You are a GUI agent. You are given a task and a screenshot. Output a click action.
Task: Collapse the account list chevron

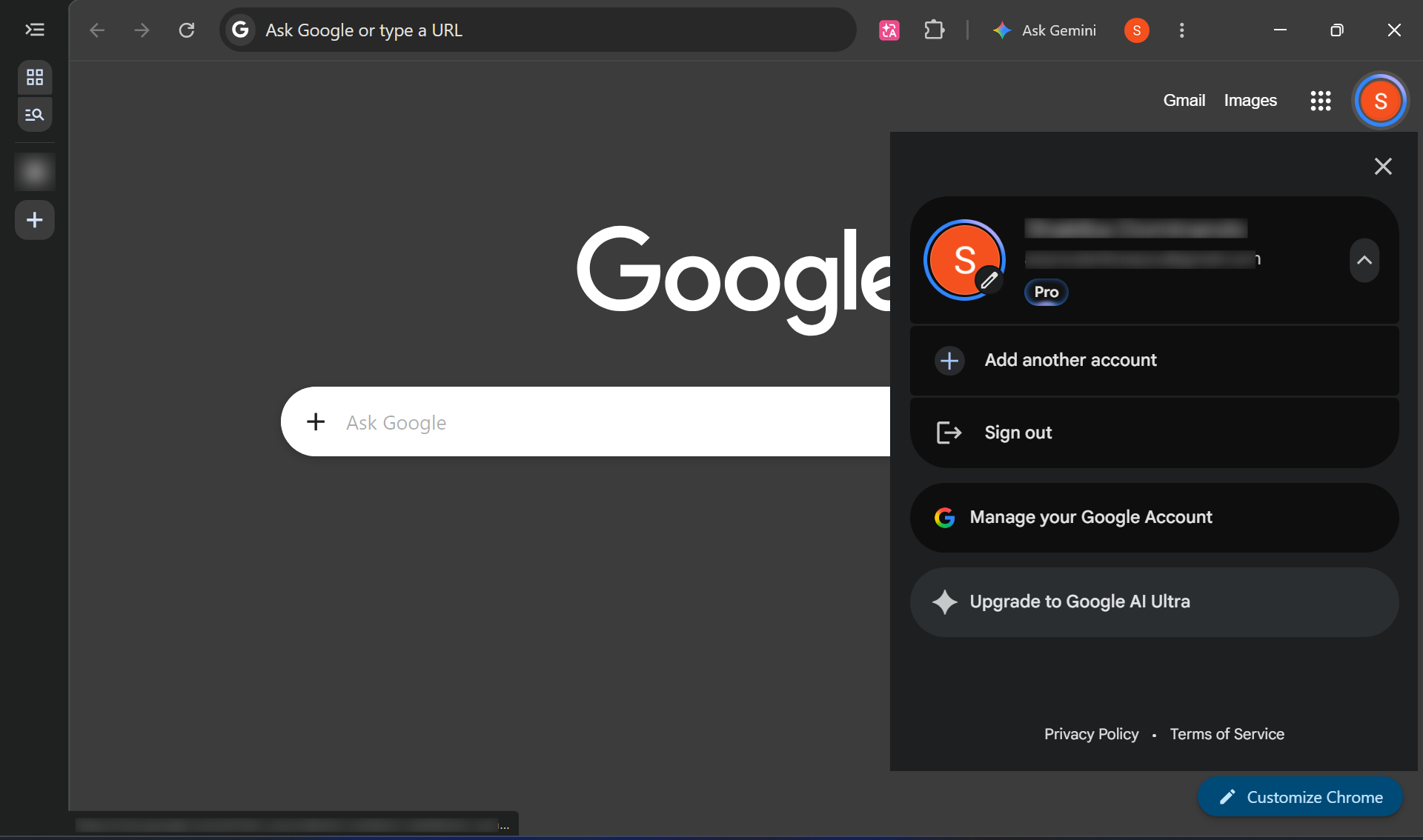click(x=1364, y=260)
